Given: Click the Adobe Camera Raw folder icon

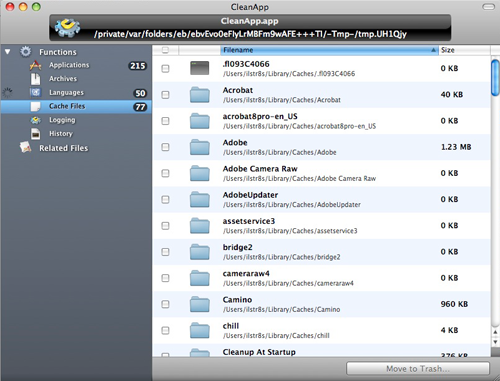Looking at the screenshot, I should tap(200, 173).
